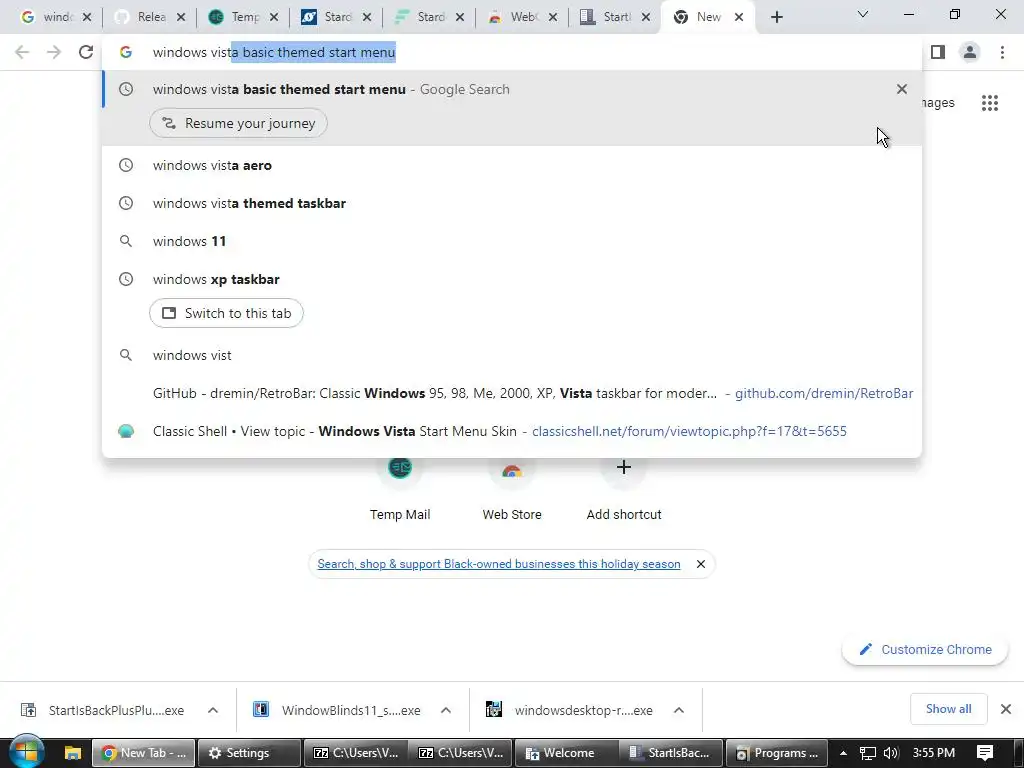Open the side panel icon
The height and width of the screenshot is (768, 1024).
click(x=938, y=52)
